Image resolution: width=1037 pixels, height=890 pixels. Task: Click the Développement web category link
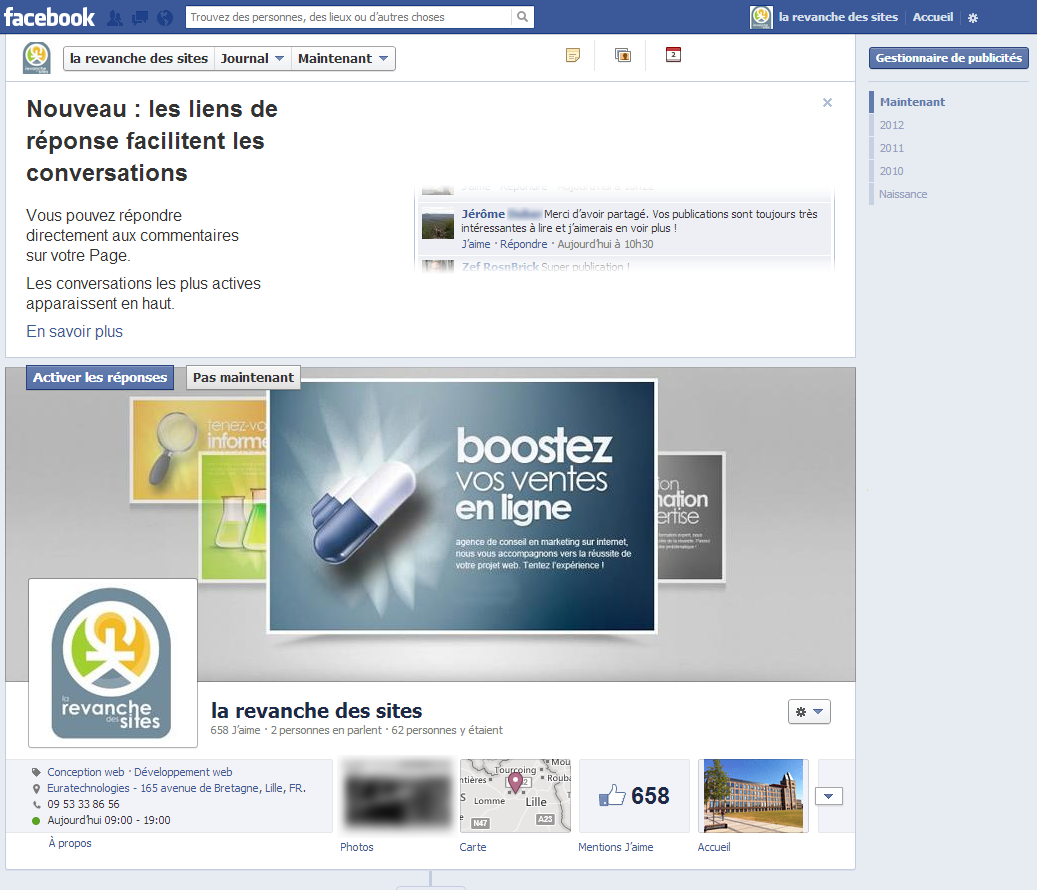click(183, 772)
